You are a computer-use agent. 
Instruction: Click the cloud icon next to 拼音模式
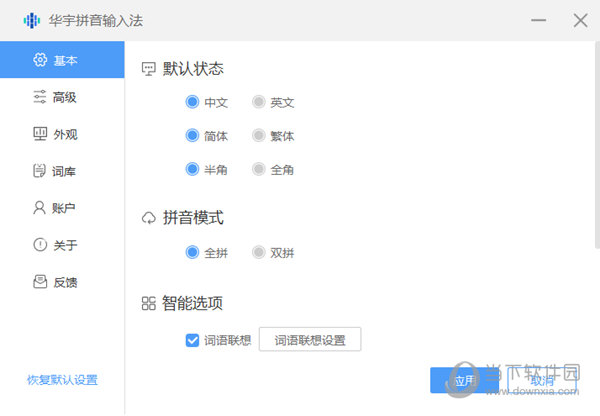(149, 218)
